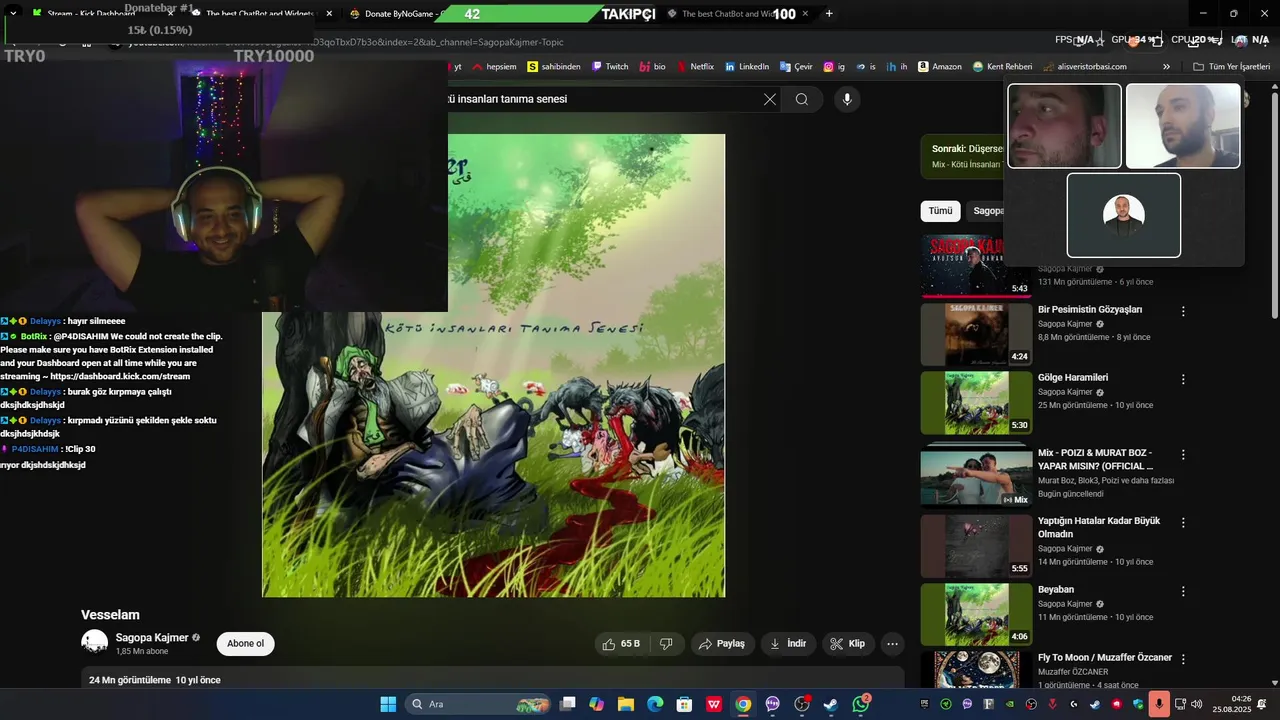This screenshot has height=720, width=1280.
Task: Dislike the Vesselam video
Action: [666, 644]
